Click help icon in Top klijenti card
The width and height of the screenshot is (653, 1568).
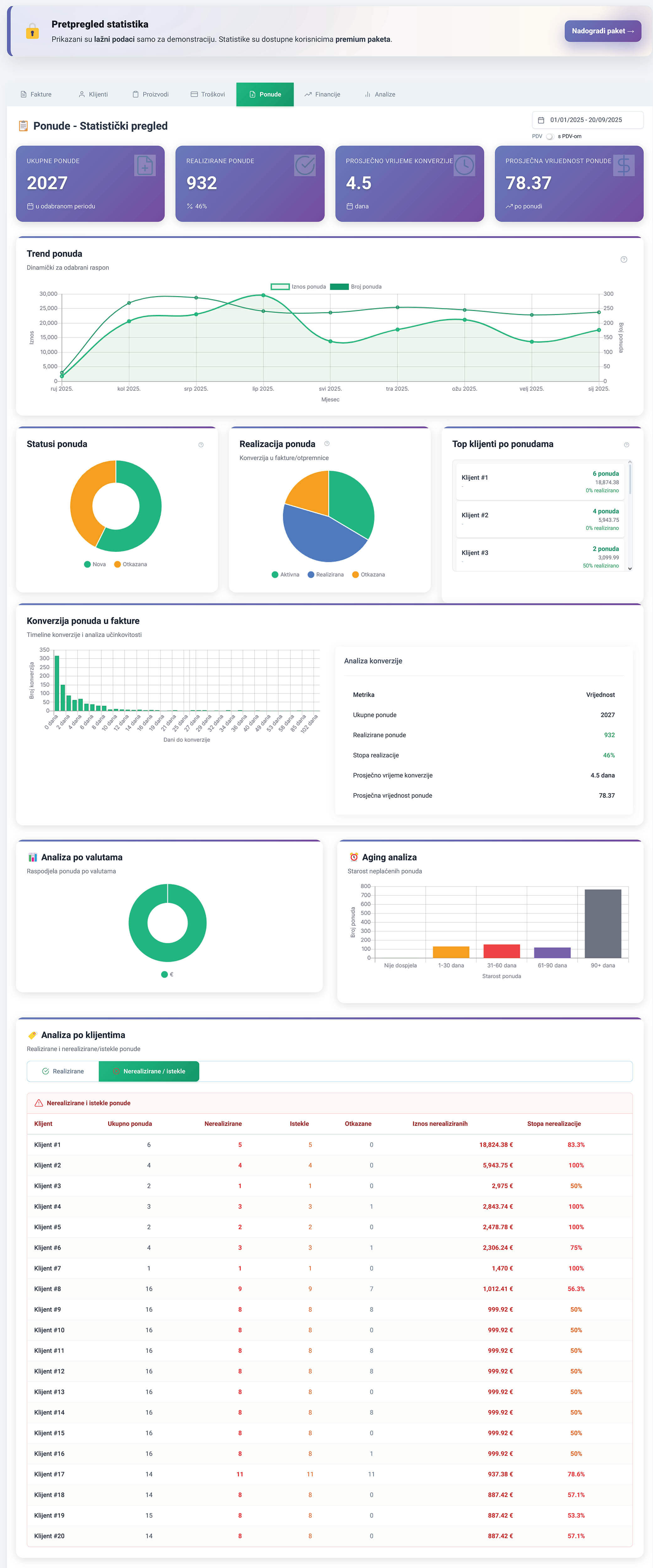(x=626, y=444)
